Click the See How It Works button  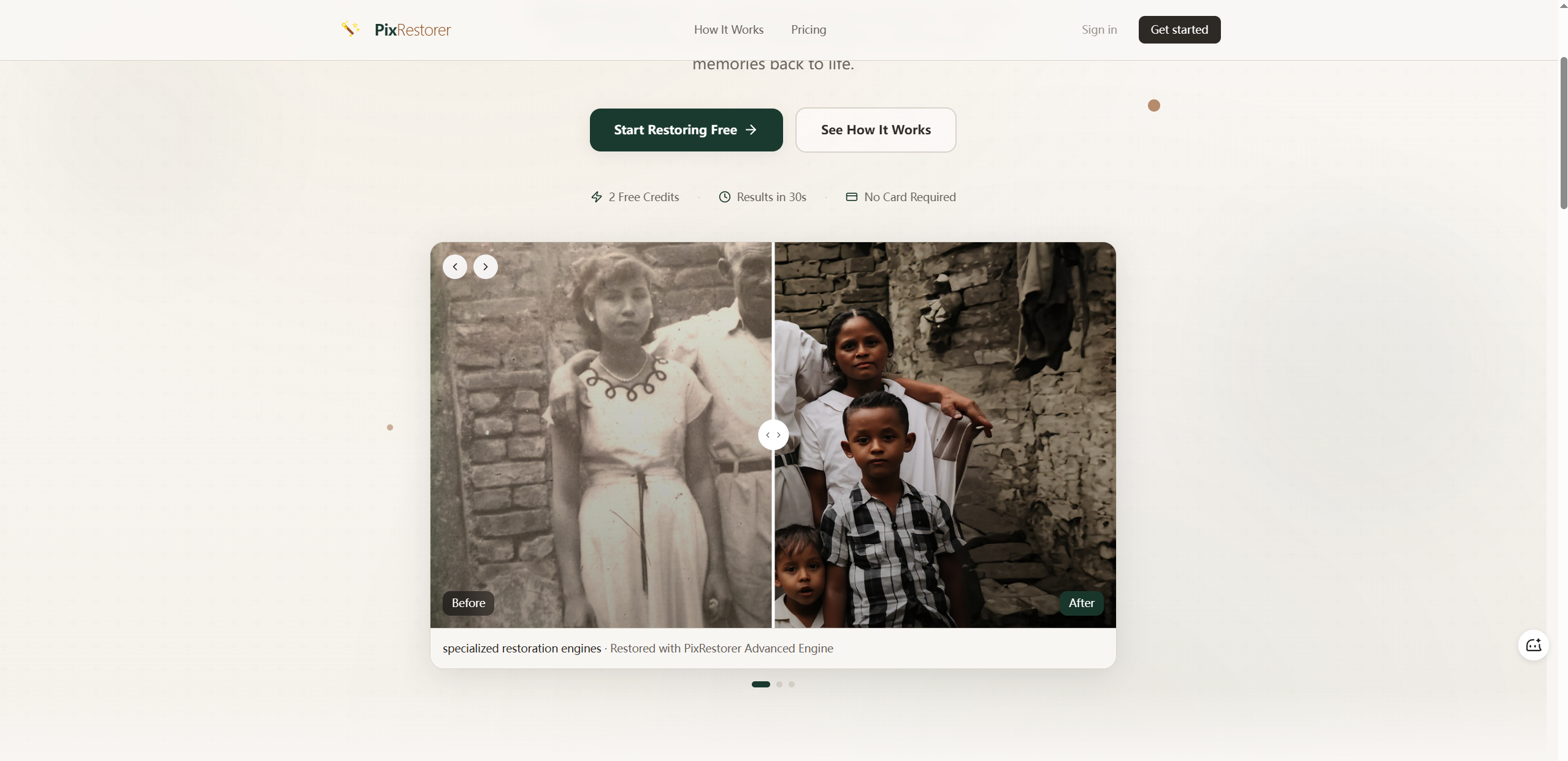[x=876, y=130]
